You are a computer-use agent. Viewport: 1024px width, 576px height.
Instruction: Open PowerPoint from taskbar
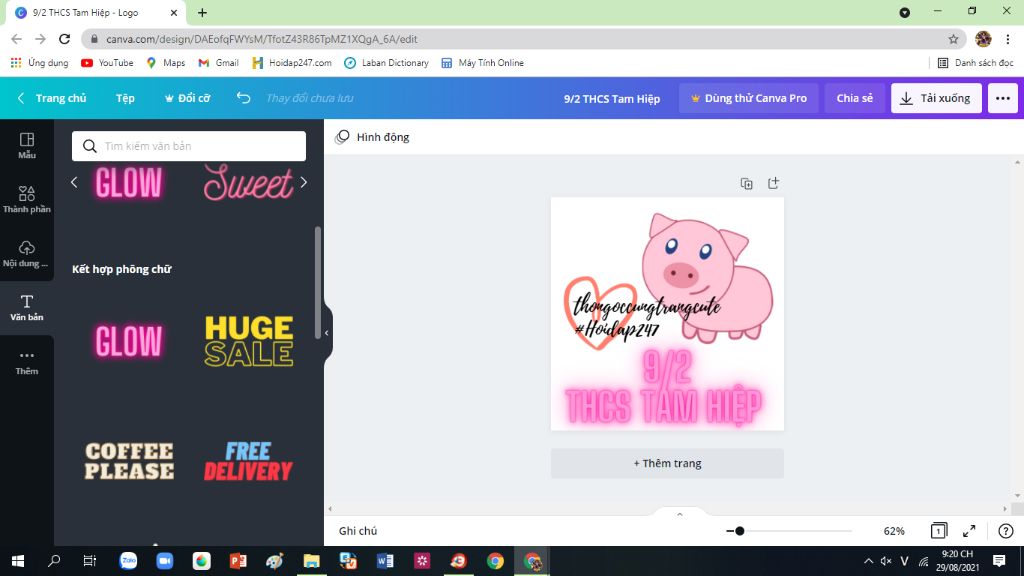238,561
